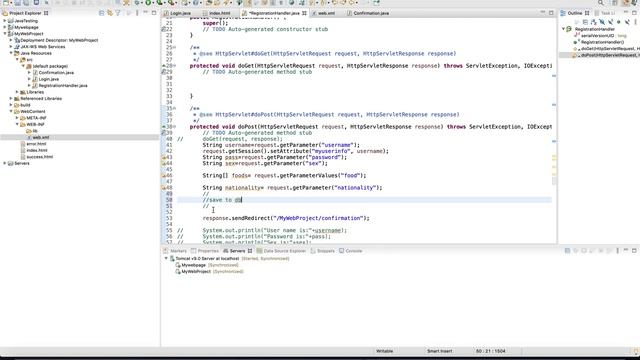
Task: Open Servers view menu (three dots)
Action: click(617, 251)
